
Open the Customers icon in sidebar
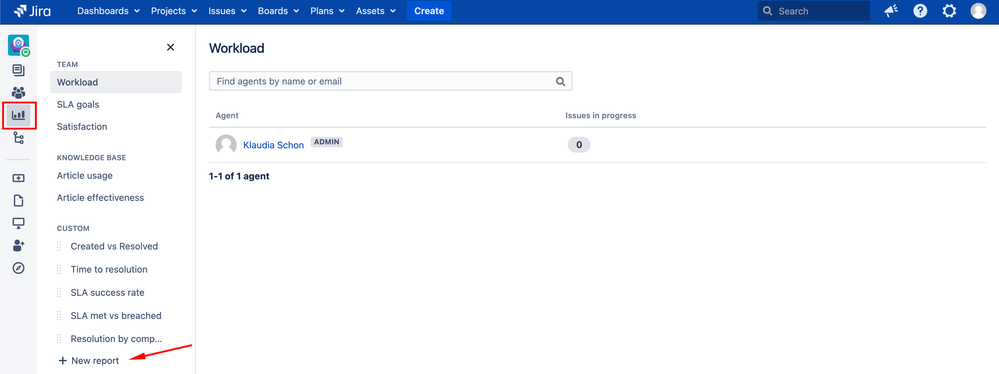[18, 92]
